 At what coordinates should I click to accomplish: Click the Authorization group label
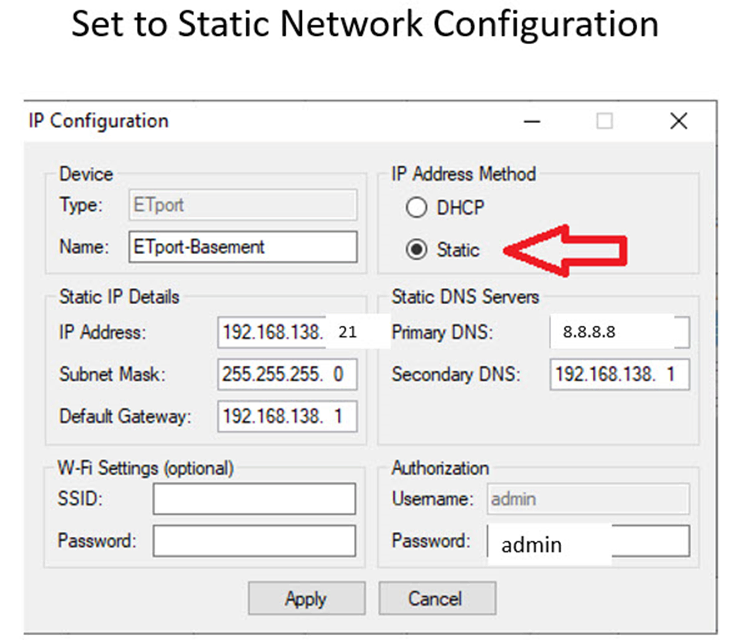440,468
